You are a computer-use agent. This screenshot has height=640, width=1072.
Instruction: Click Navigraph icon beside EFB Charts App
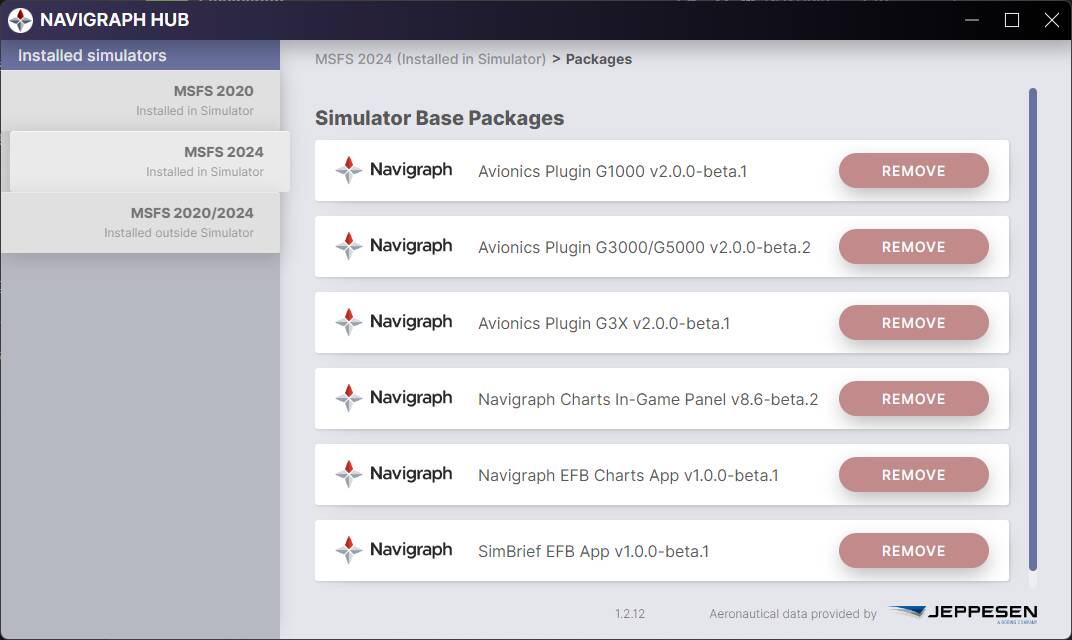349,473
